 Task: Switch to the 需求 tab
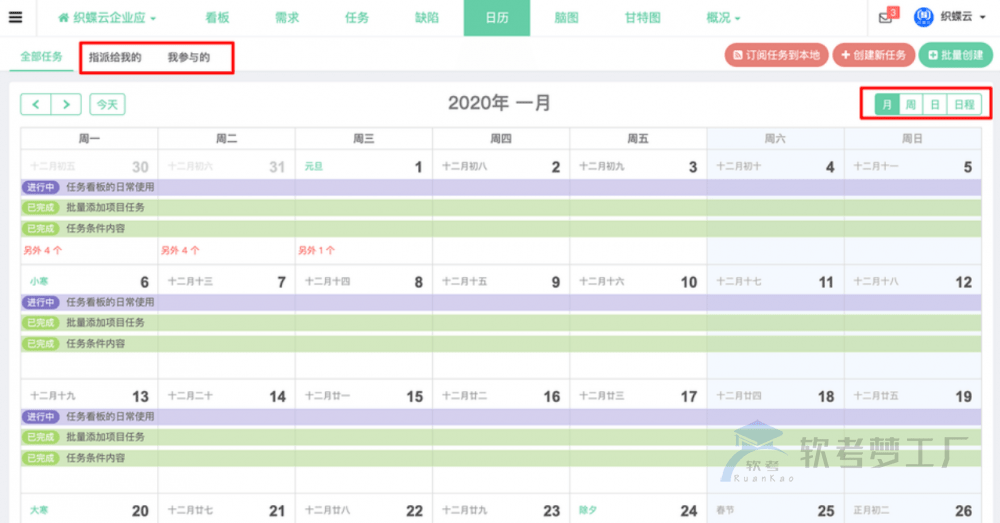[x=287, y=18]
